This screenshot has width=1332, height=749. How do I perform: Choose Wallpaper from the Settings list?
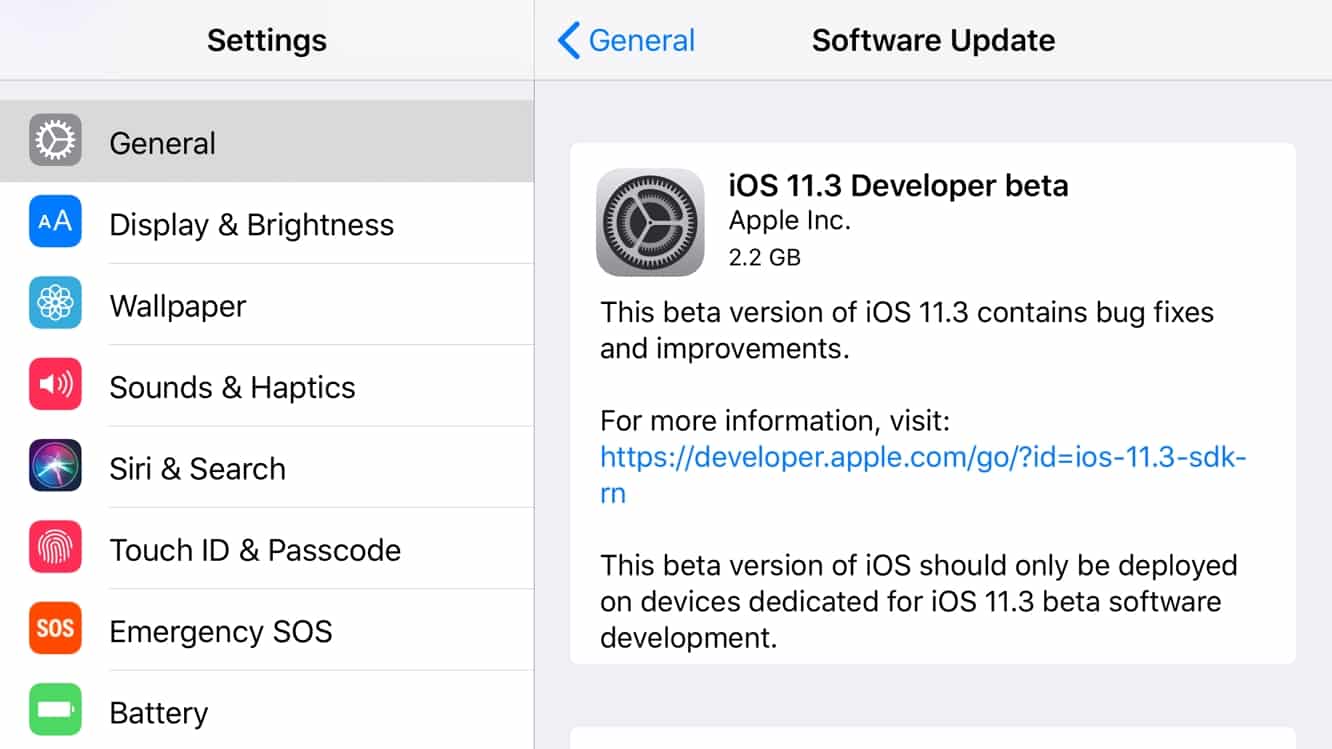tap(177, 305)
